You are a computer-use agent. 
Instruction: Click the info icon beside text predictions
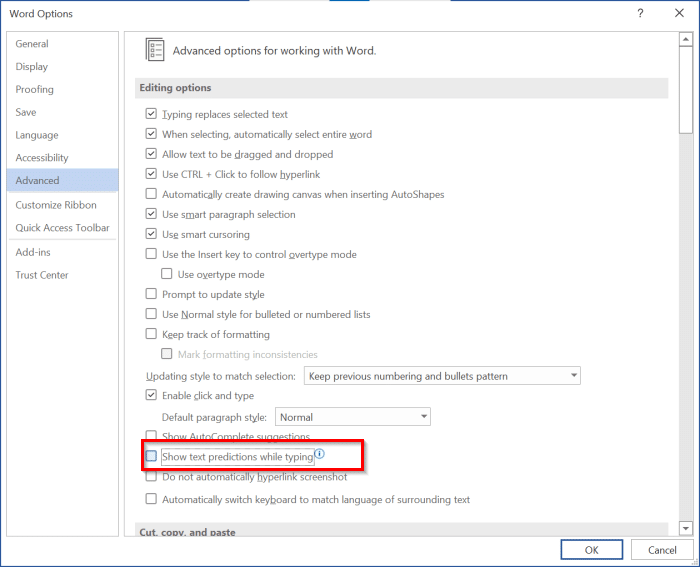320,454
